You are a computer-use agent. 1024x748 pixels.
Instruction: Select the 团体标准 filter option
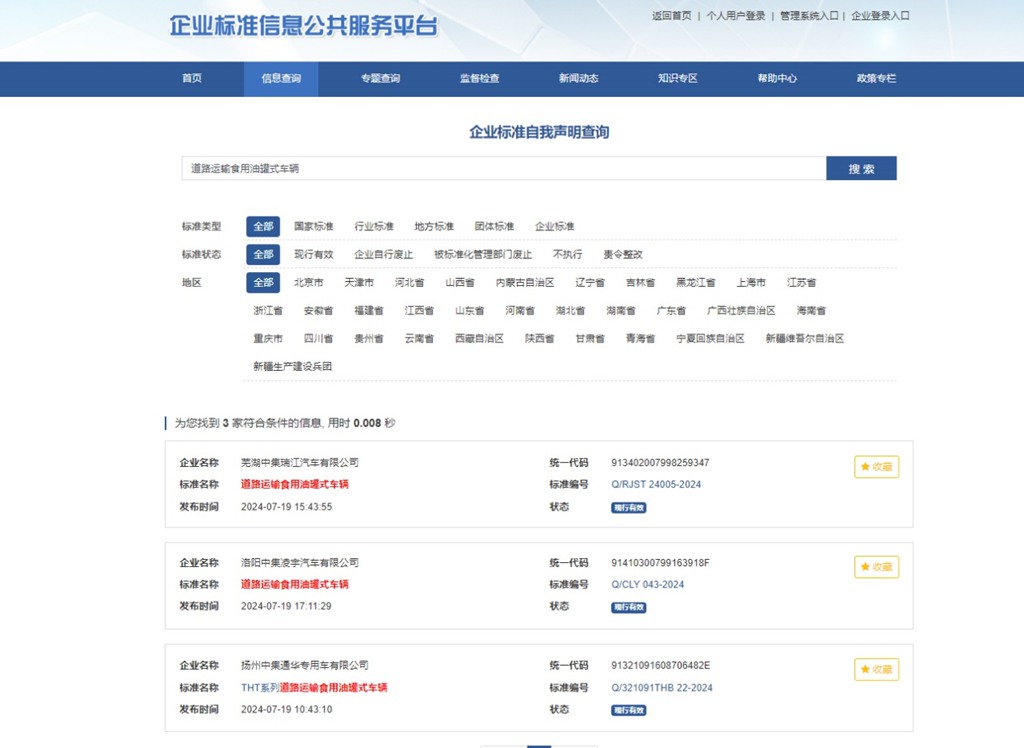[x=492, y=226]
